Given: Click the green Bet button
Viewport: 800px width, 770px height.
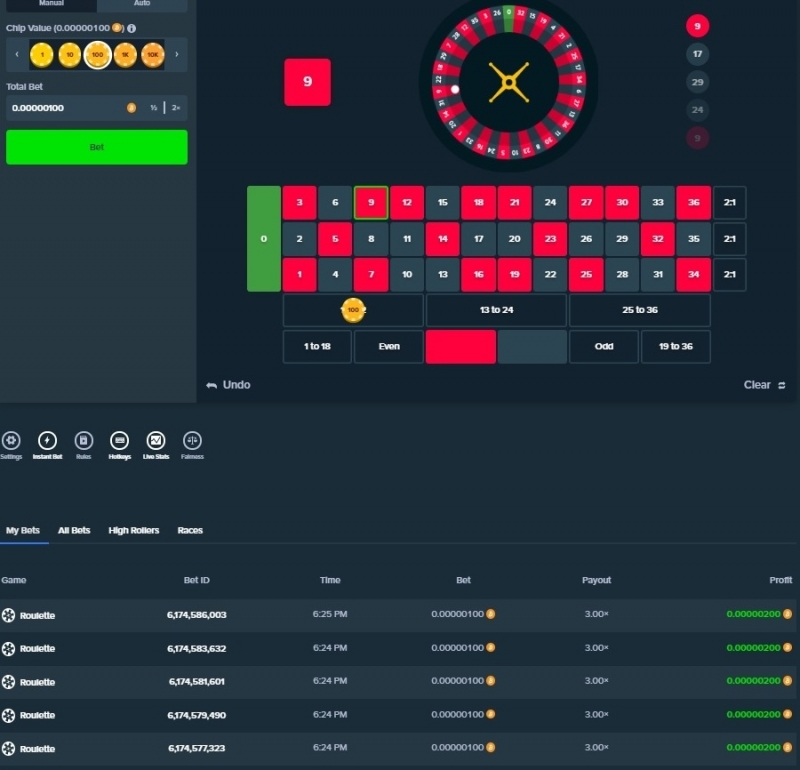Looking at the screenshot, I should point(96,147).
